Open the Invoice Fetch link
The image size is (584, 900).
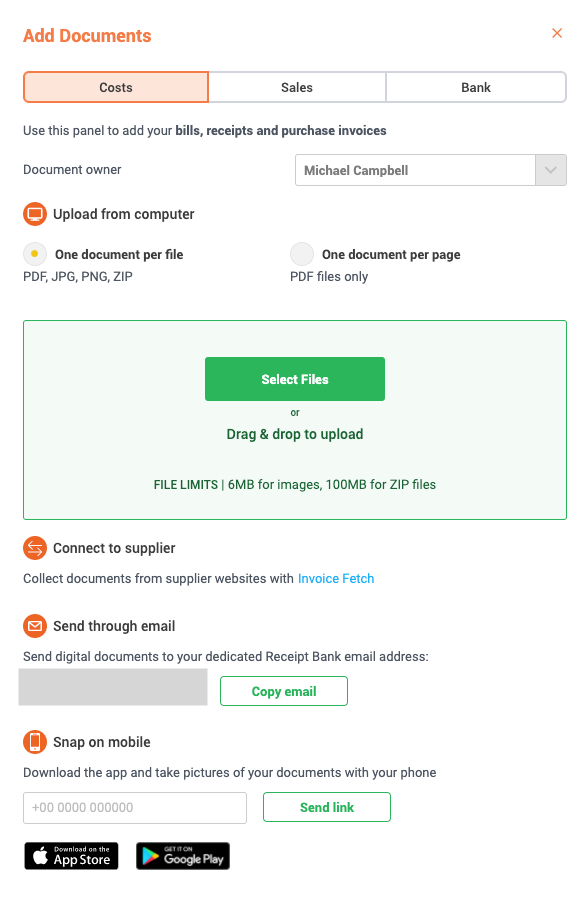coord(336,579)
